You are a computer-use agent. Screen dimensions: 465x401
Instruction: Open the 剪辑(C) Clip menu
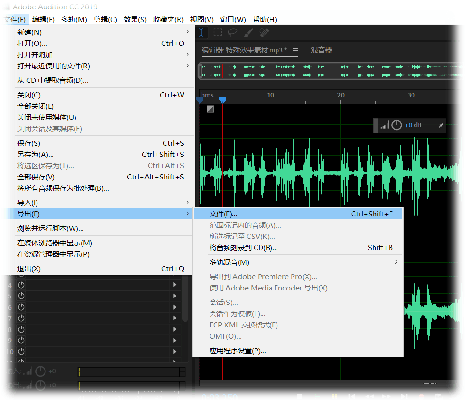coord(105,19)
